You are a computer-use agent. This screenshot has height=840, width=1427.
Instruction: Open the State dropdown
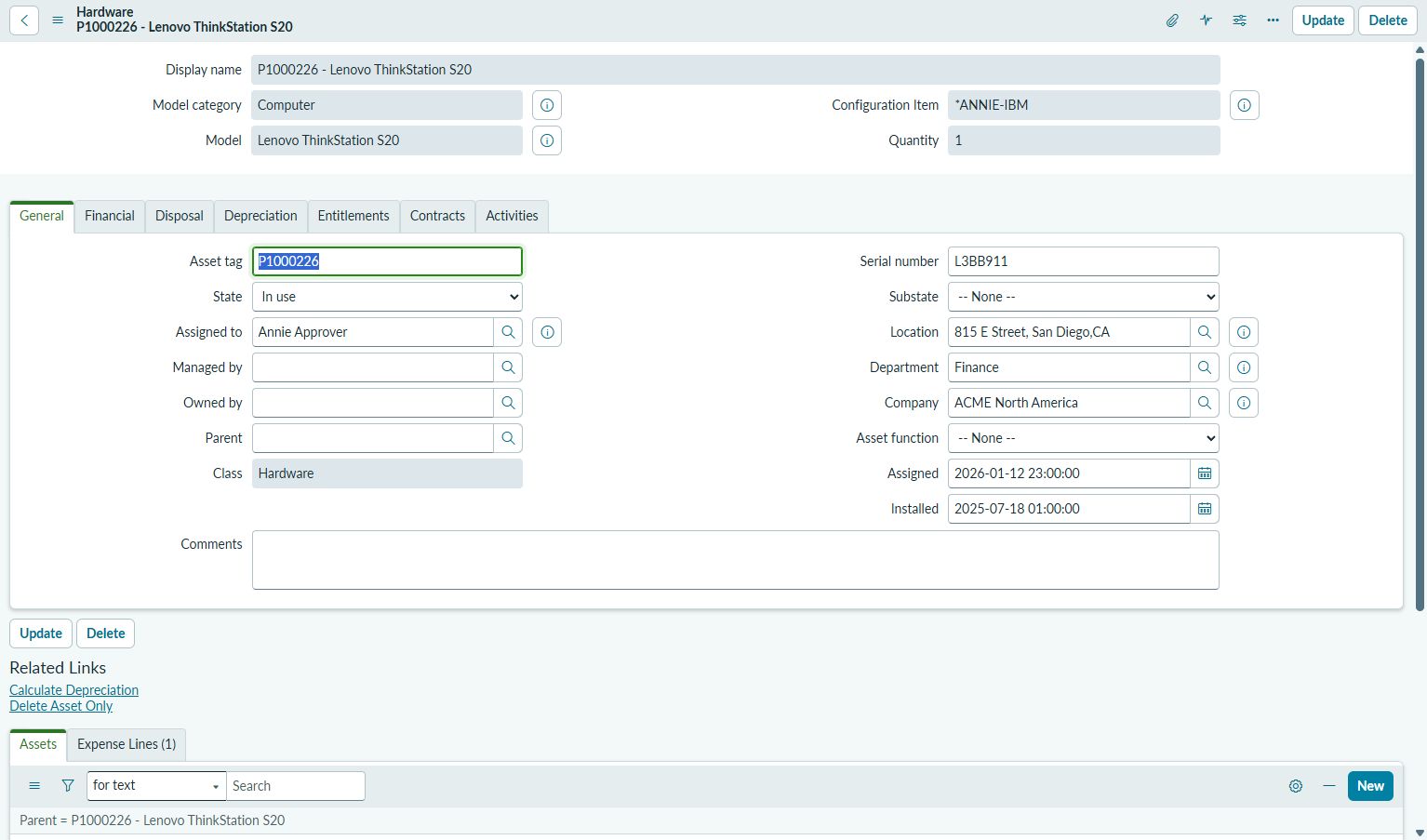[x=387, y=297]
